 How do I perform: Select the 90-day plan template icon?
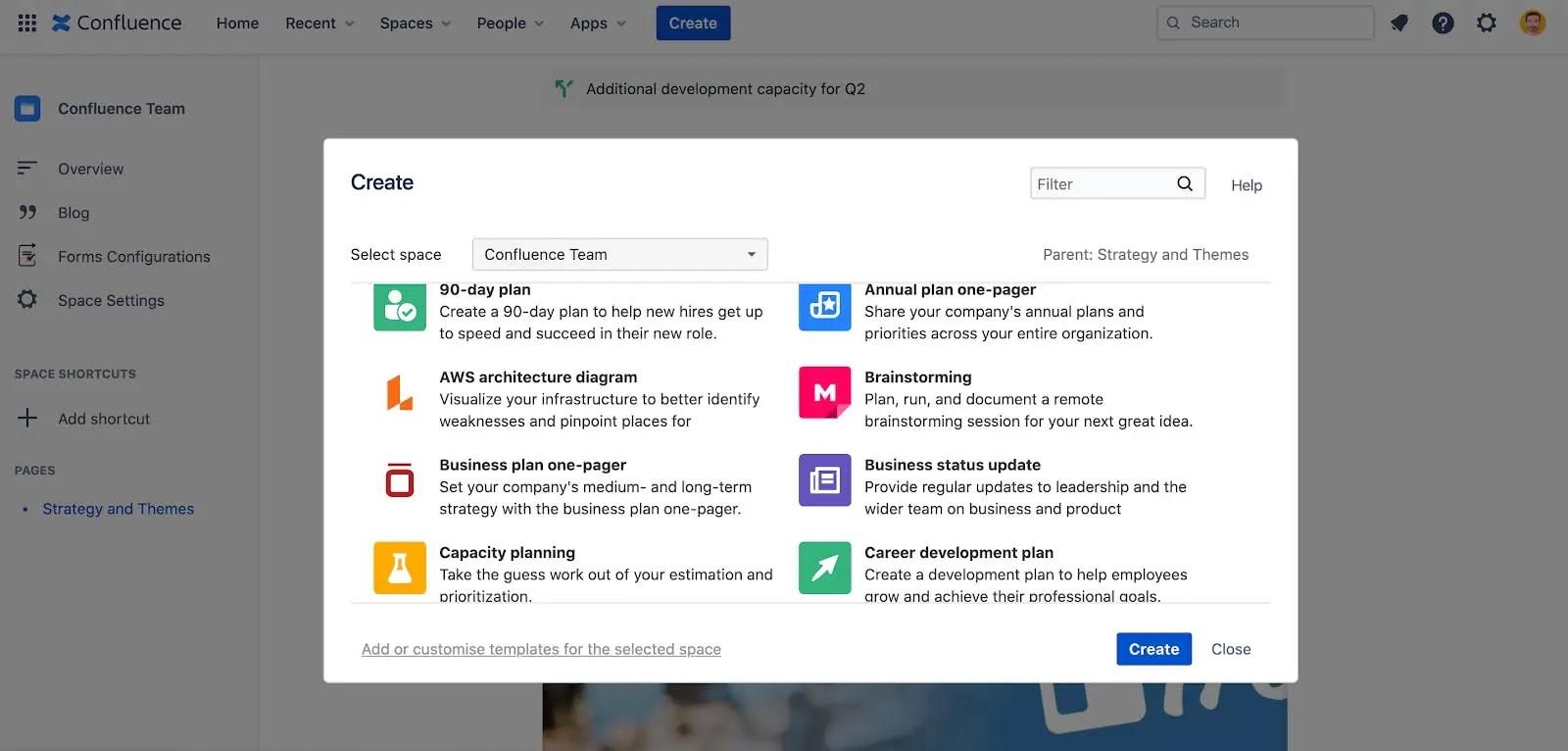click(400, 307)
